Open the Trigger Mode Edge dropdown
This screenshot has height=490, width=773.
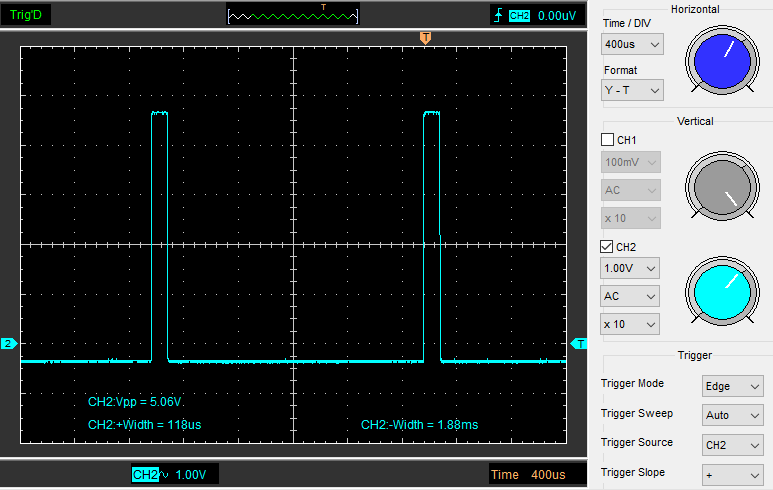click(x=733, y=385)
